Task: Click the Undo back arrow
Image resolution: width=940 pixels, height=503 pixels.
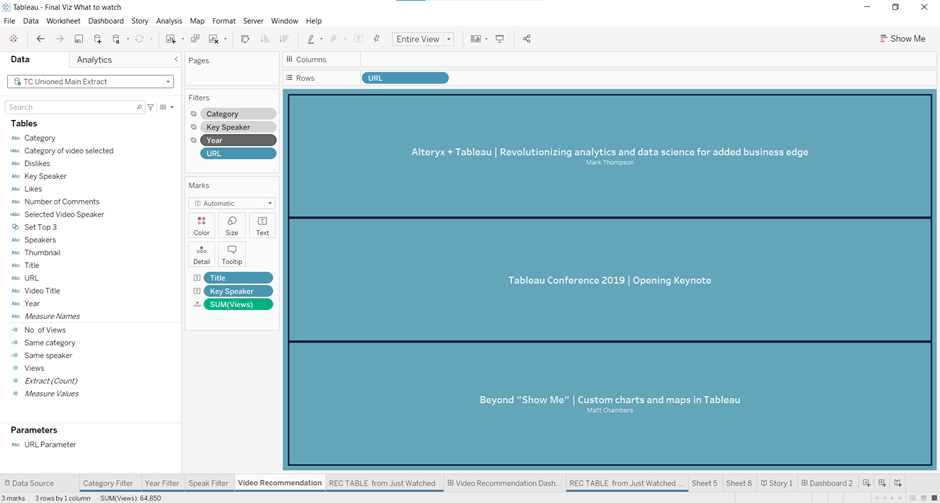Action: click(x=40, y=39)
